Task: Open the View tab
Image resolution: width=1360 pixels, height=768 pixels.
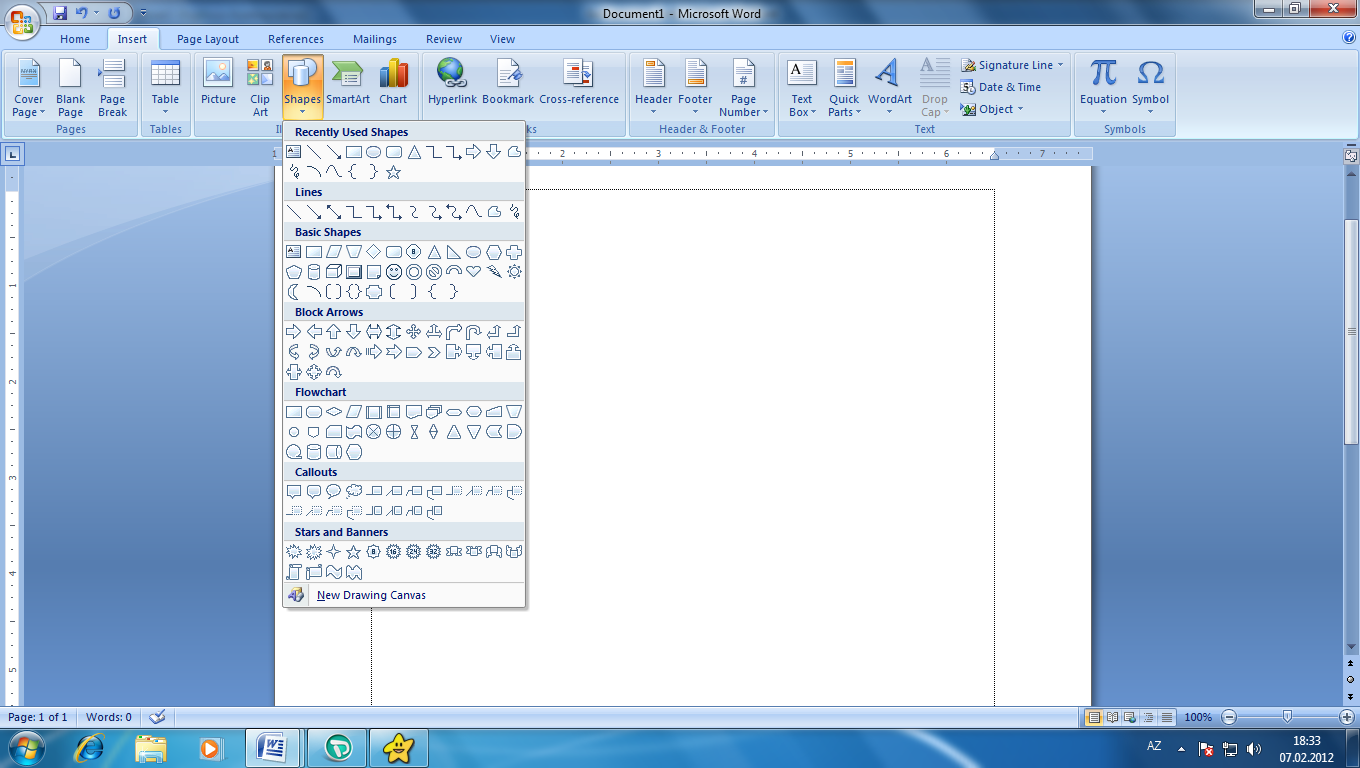Action: click(x=503, y=39)
